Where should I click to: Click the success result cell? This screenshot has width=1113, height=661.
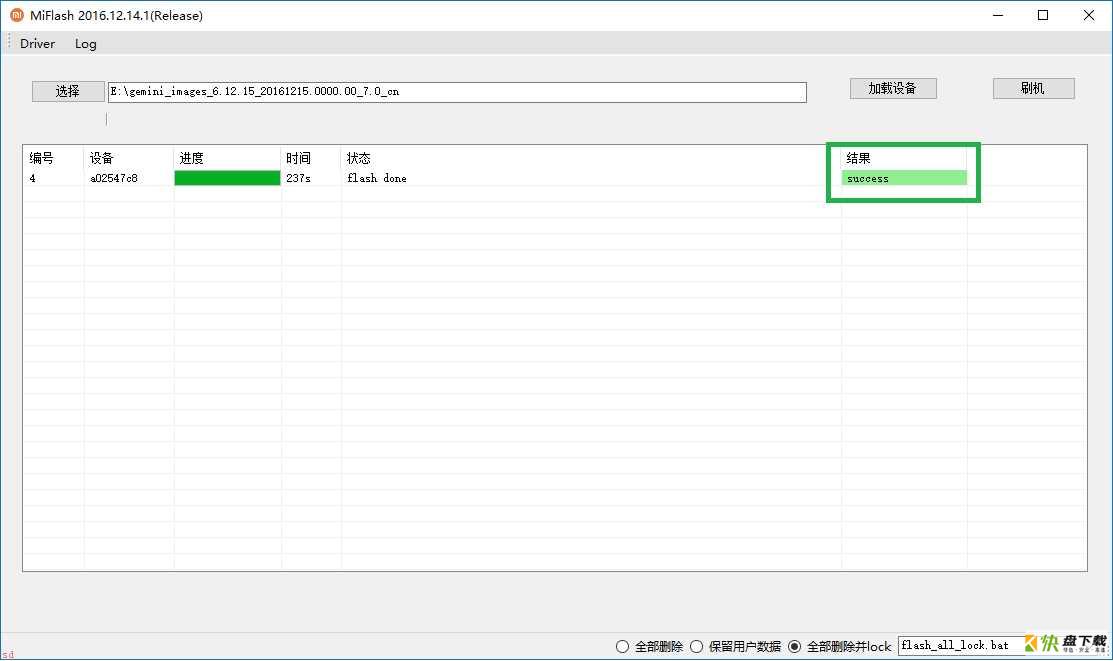(x=904, y=178)
